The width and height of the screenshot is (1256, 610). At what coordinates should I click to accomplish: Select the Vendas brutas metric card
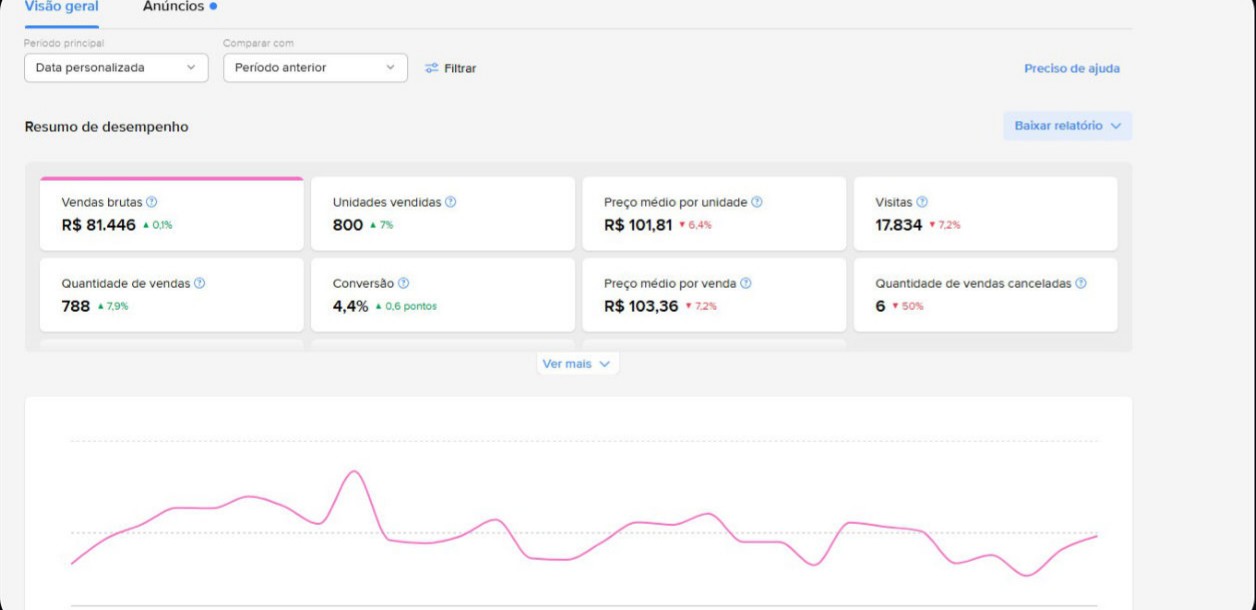[x=172, y=214]
